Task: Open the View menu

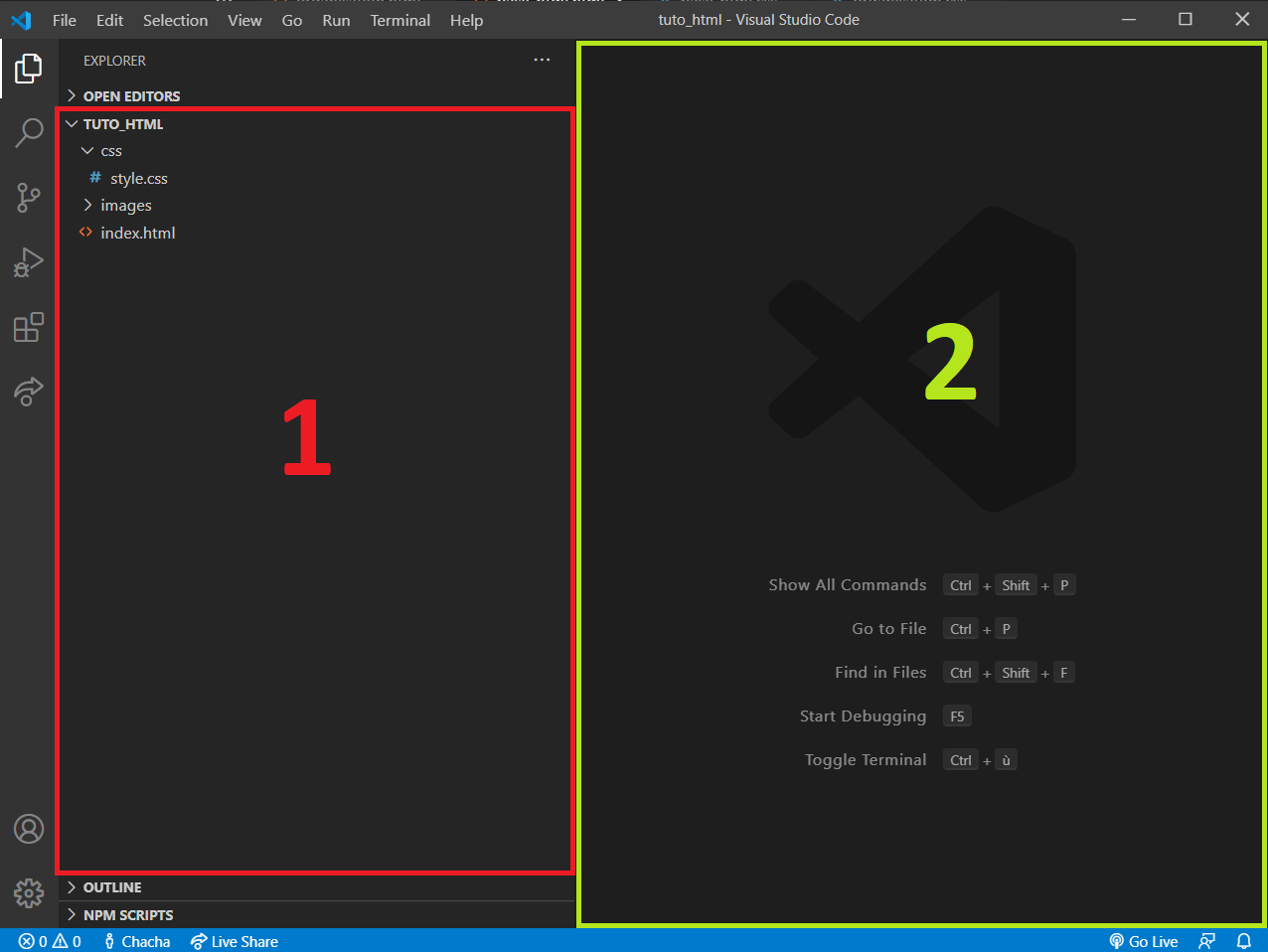Action: click(x=244, y=20)
